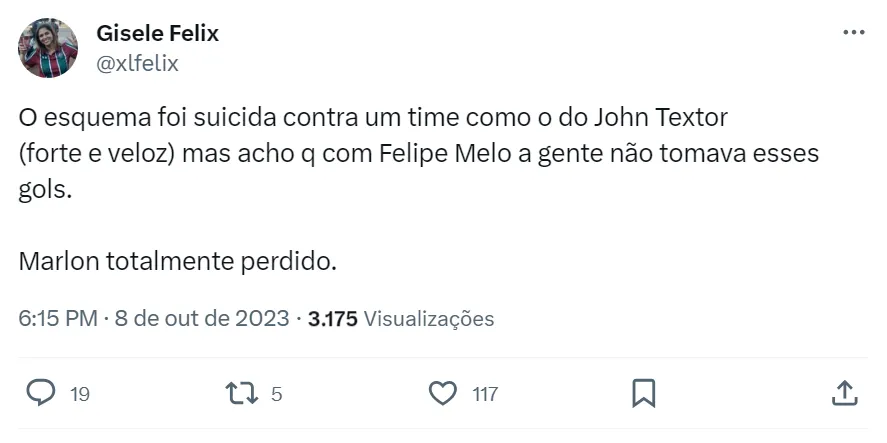
Task: Click the reply count 19
Action: (80, 394)
